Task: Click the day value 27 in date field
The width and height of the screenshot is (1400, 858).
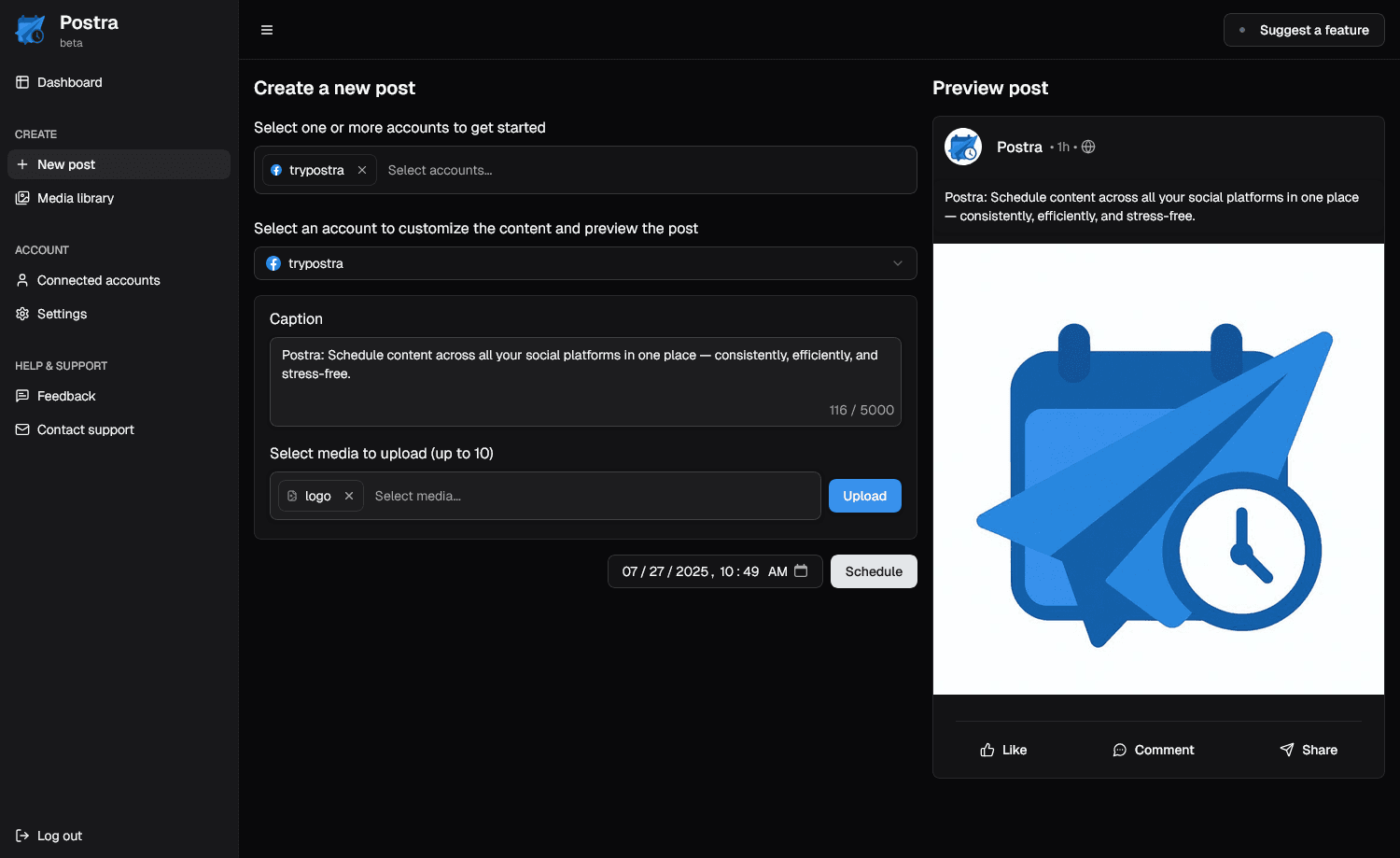Action: [x=657, y=571]
